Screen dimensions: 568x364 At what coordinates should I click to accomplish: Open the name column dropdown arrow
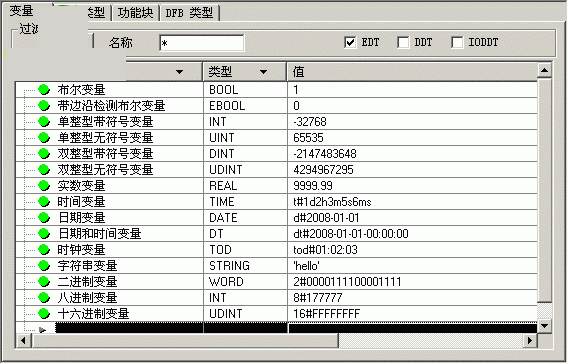coord(179,72)
